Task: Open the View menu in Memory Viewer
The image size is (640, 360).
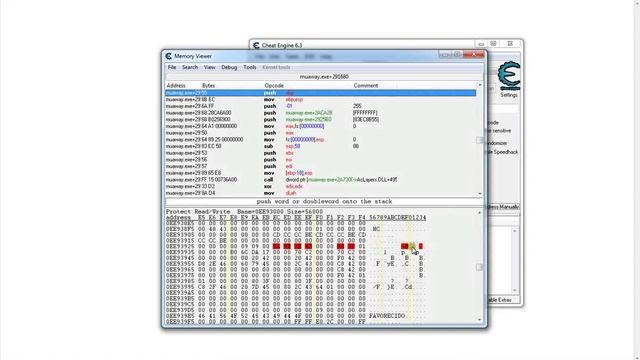Action: pos(209,67)
